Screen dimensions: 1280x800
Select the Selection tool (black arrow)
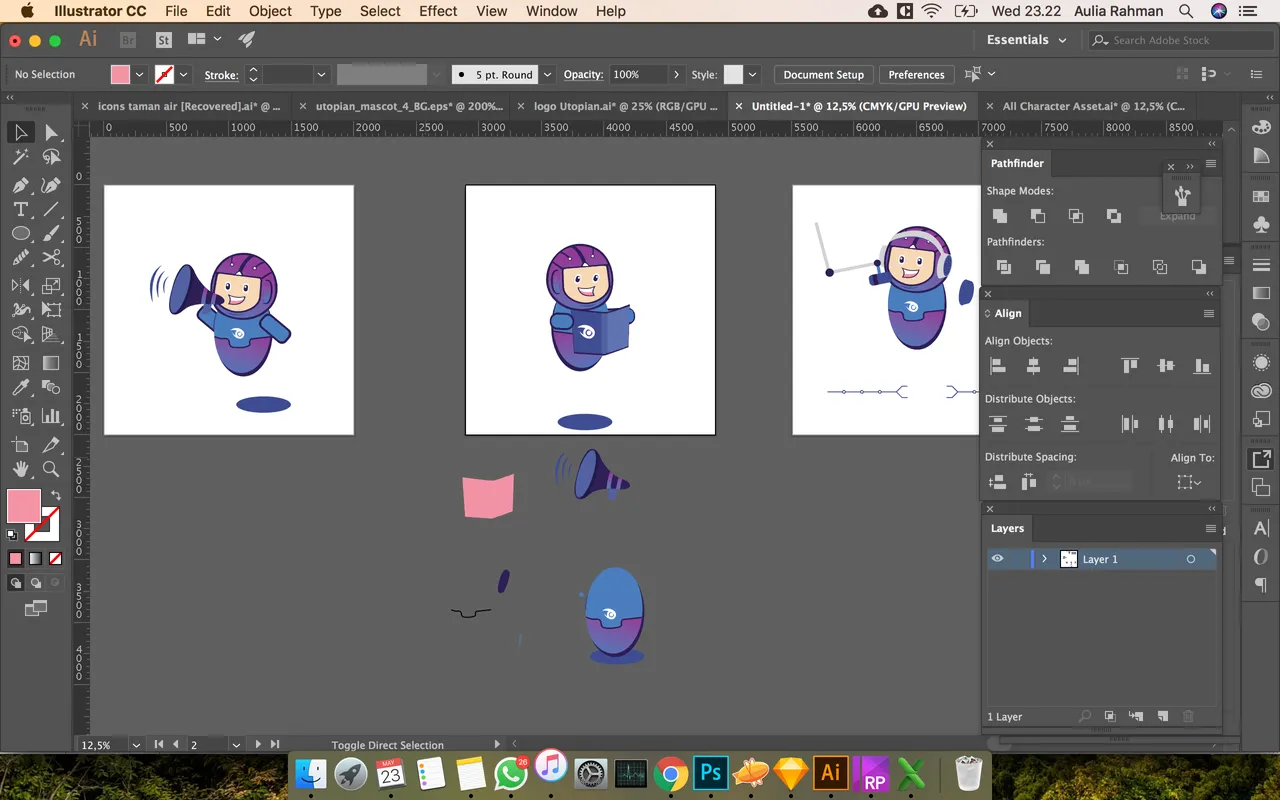click(x=20, y=133)
